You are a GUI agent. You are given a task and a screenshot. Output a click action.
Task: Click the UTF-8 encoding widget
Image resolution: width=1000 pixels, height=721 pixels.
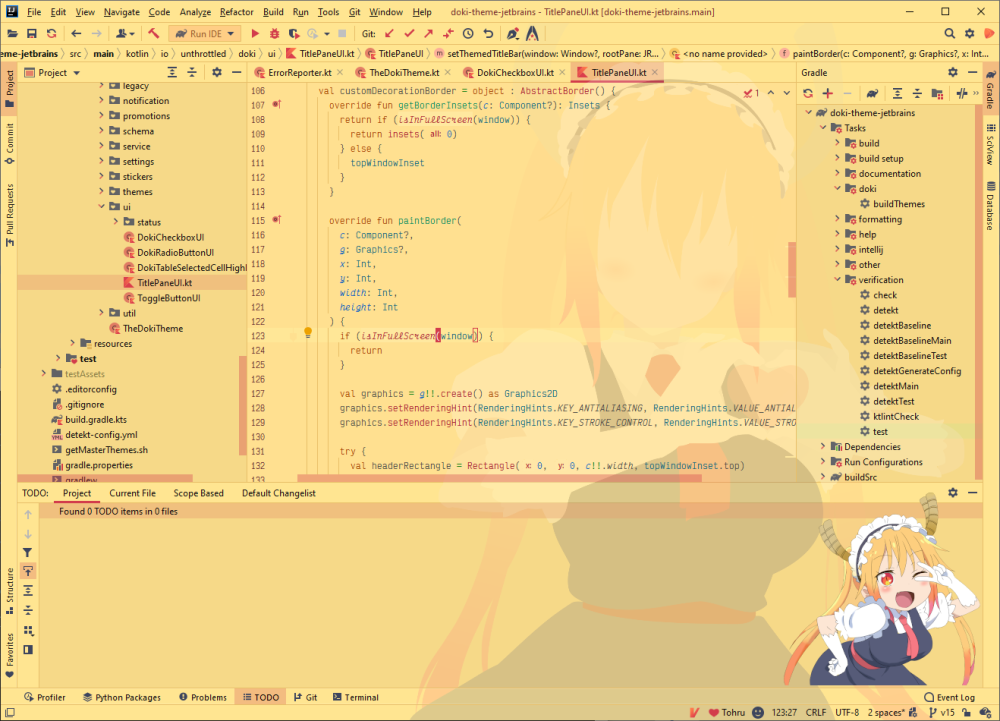(847, 713)
